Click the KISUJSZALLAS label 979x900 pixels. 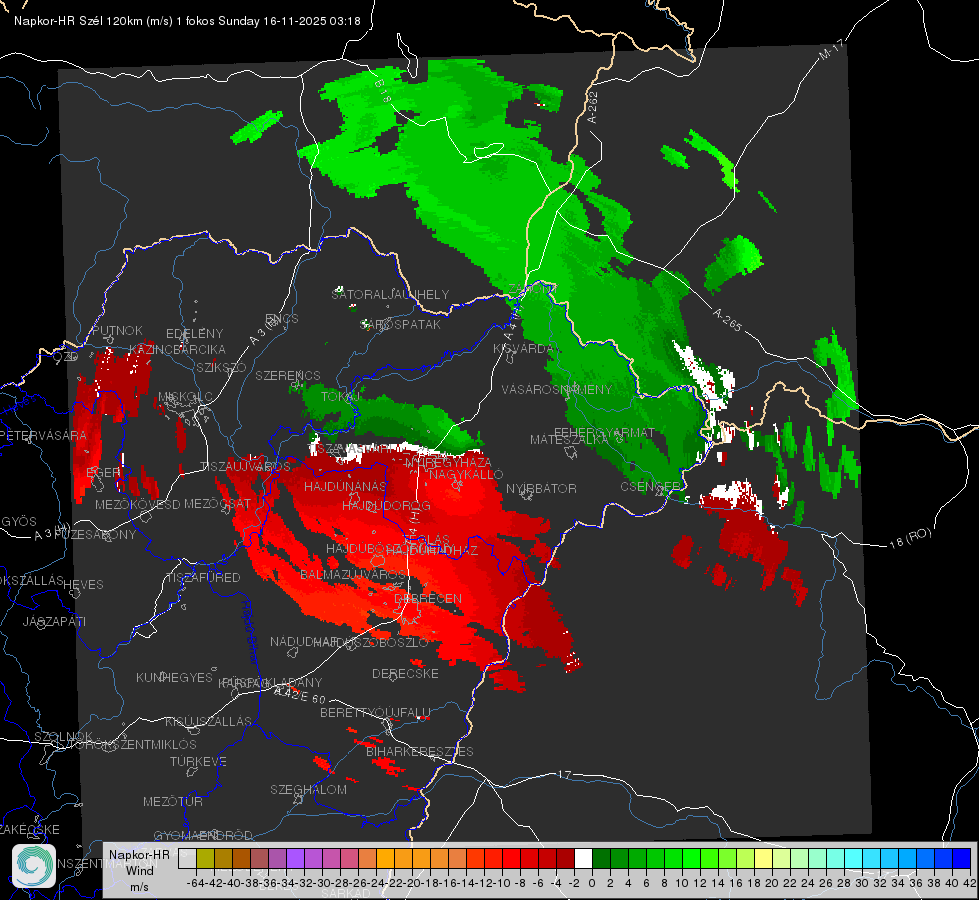pos(209,721)
